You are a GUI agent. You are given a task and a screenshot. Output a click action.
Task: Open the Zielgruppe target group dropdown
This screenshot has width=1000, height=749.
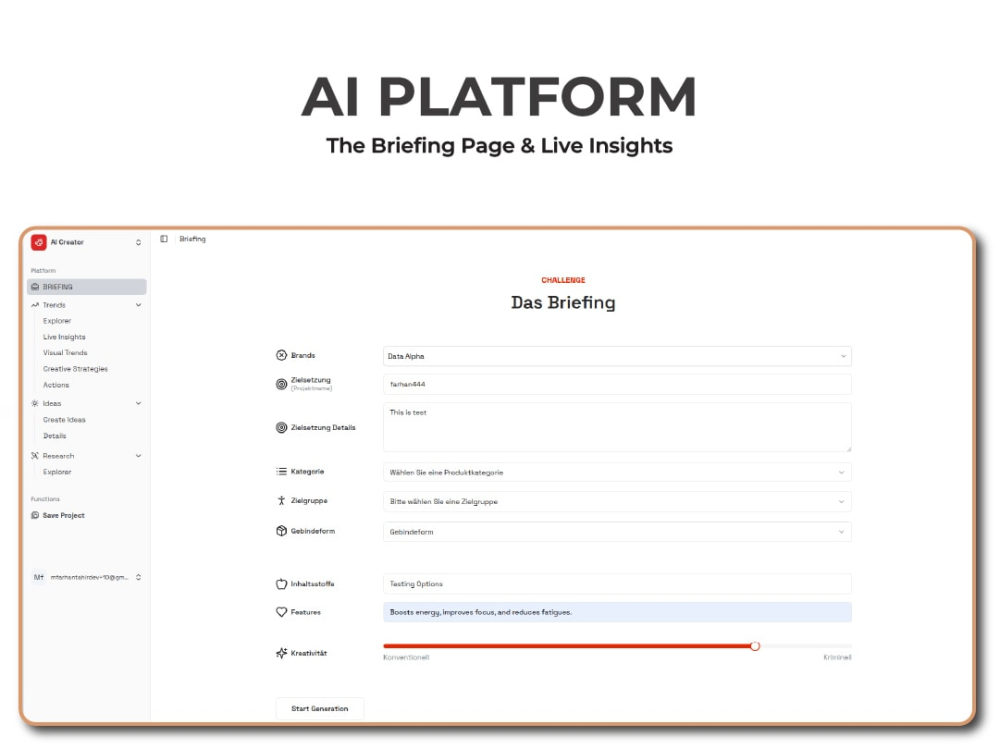[x=617, y=501]
